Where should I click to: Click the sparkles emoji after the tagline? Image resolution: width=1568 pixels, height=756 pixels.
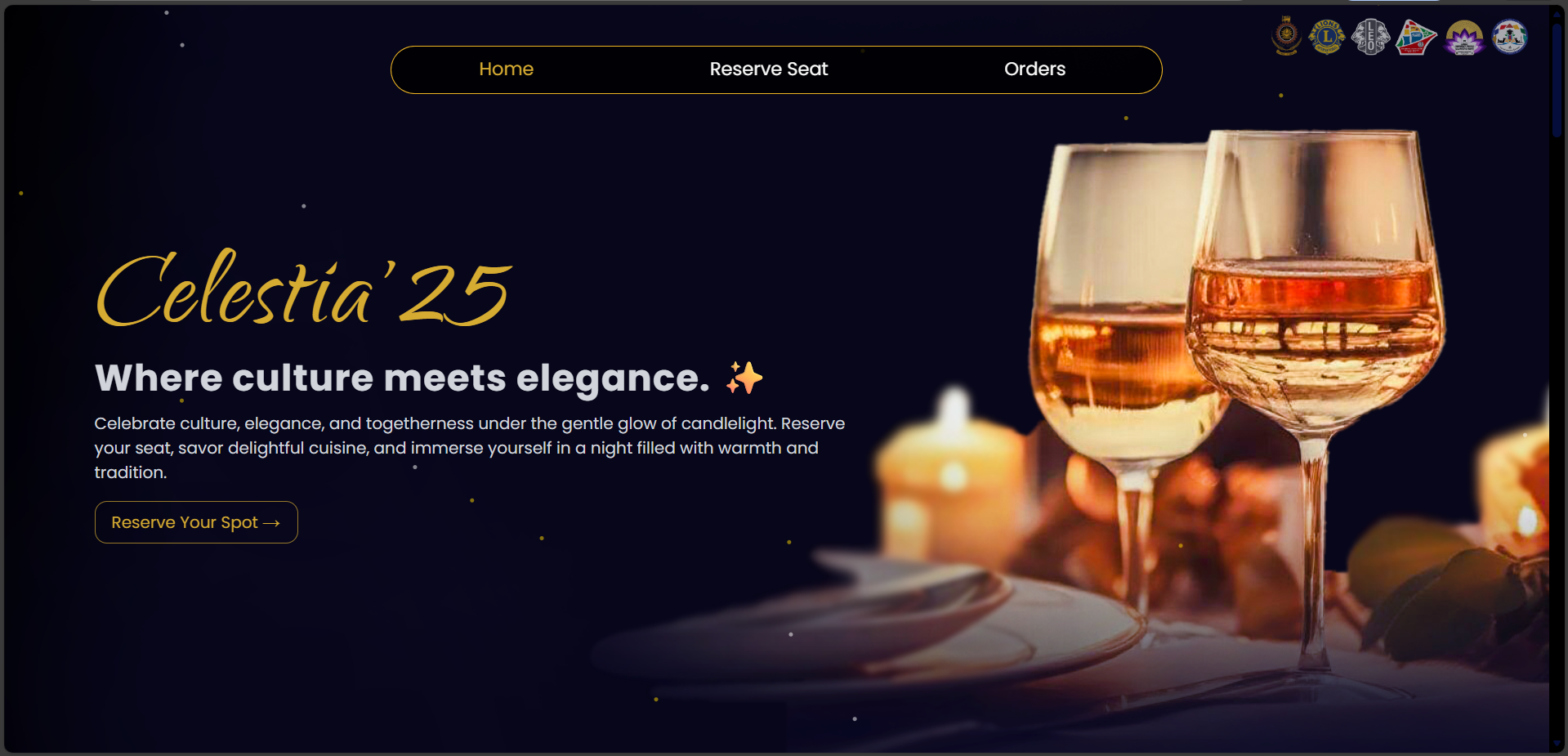click(x=744, y=378)
